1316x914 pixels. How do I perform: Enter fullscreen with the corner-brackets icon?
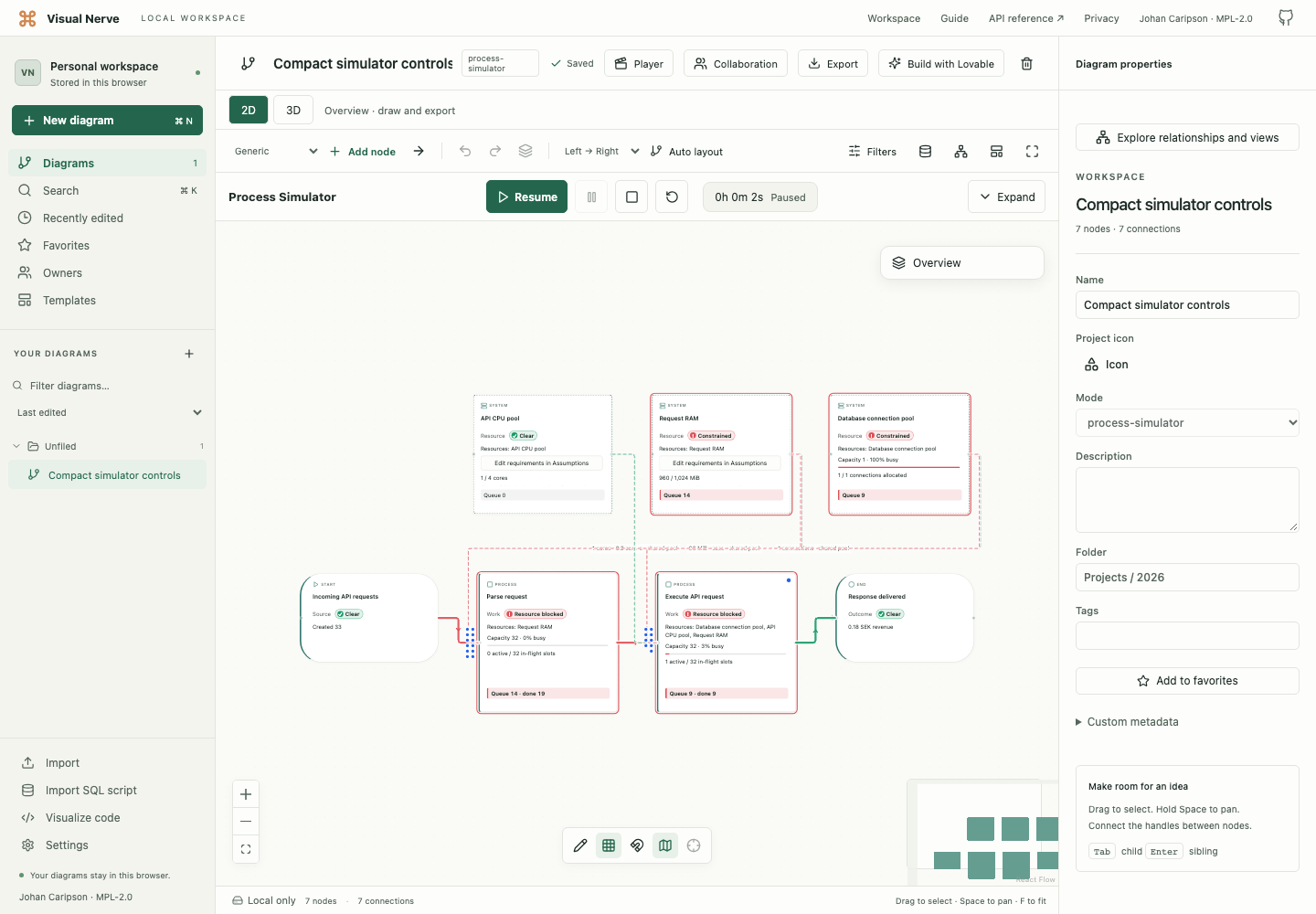pyautogui.click(x=1032, y=152)
